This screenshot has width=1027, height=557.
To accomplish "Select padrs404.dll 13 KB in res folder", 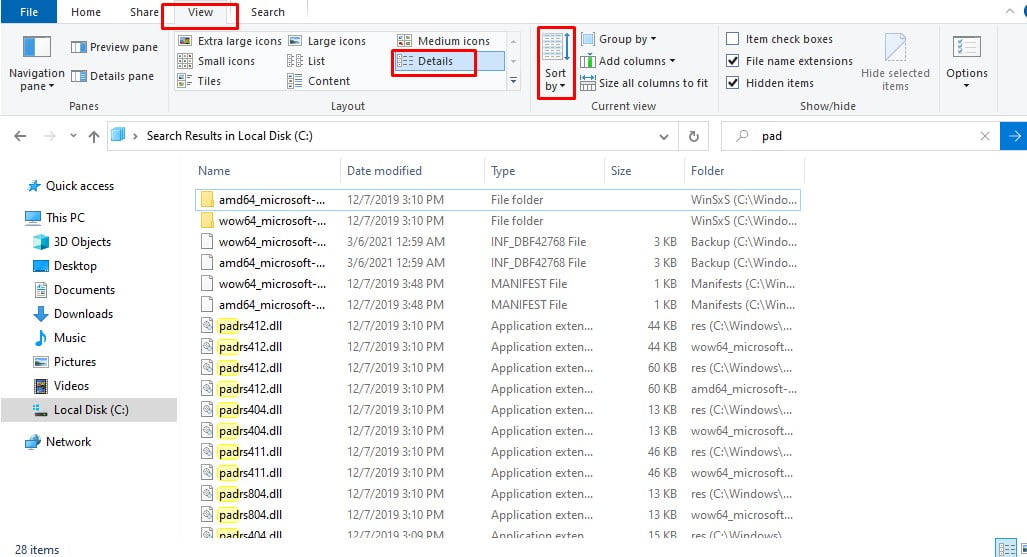I will coord(498,410).
